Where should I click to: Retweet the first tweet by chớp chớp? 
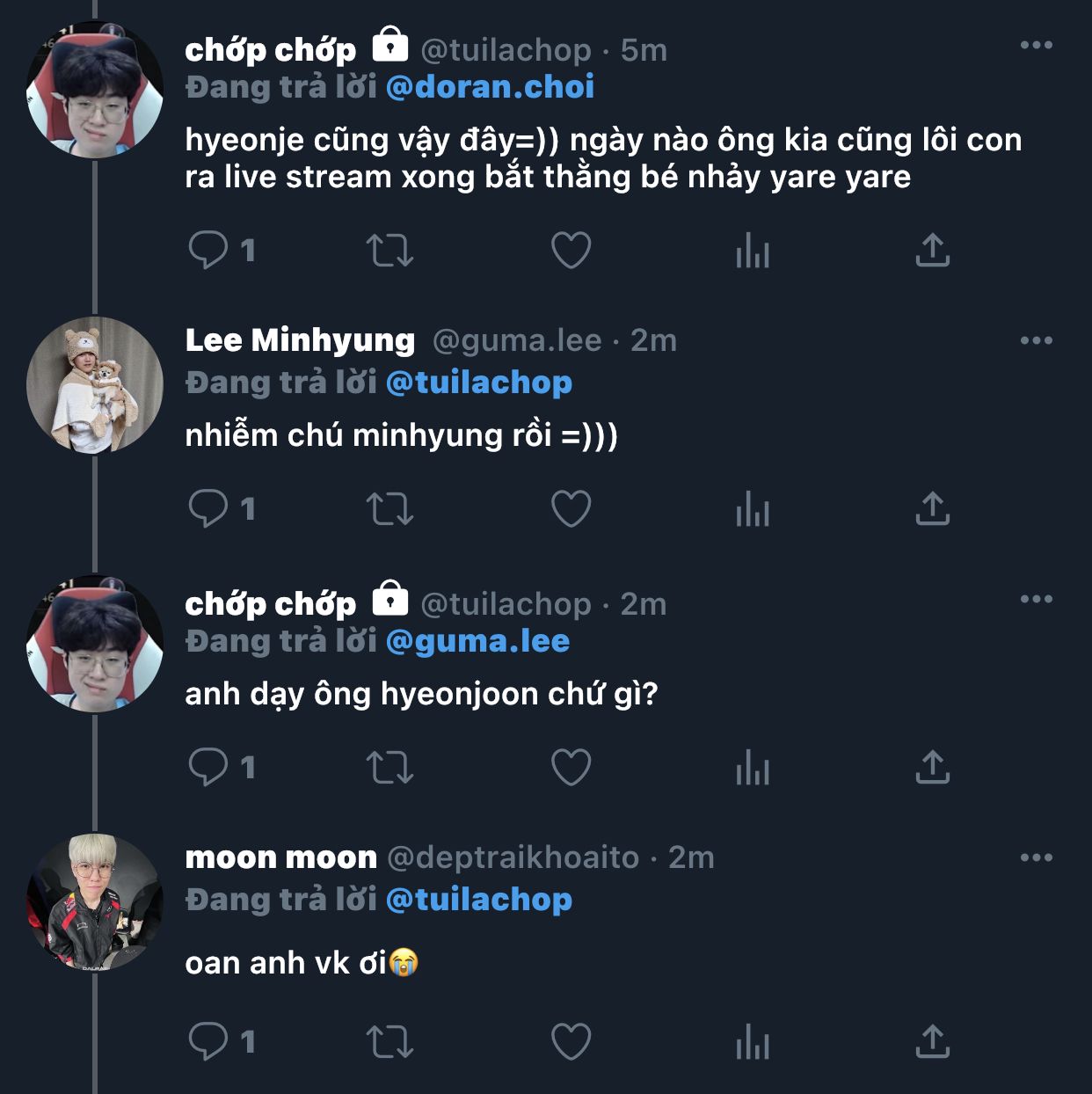[x=389, y=251]
